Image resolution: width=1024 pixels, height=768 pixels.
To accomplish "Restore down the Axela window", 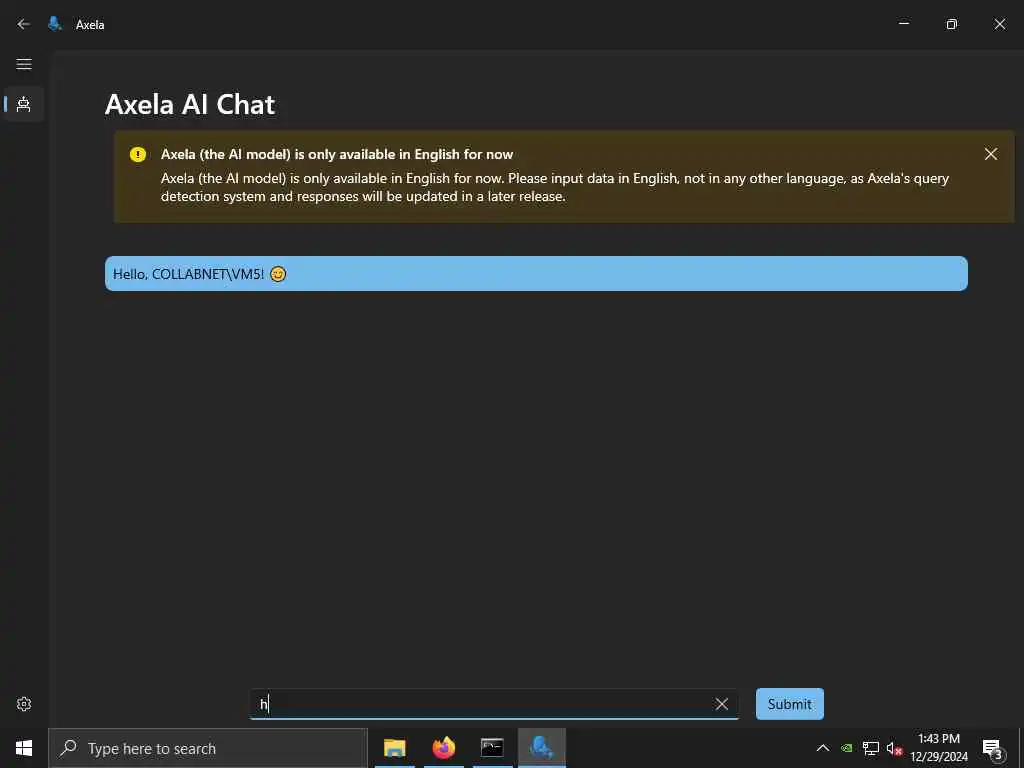I will coord(952,24).
